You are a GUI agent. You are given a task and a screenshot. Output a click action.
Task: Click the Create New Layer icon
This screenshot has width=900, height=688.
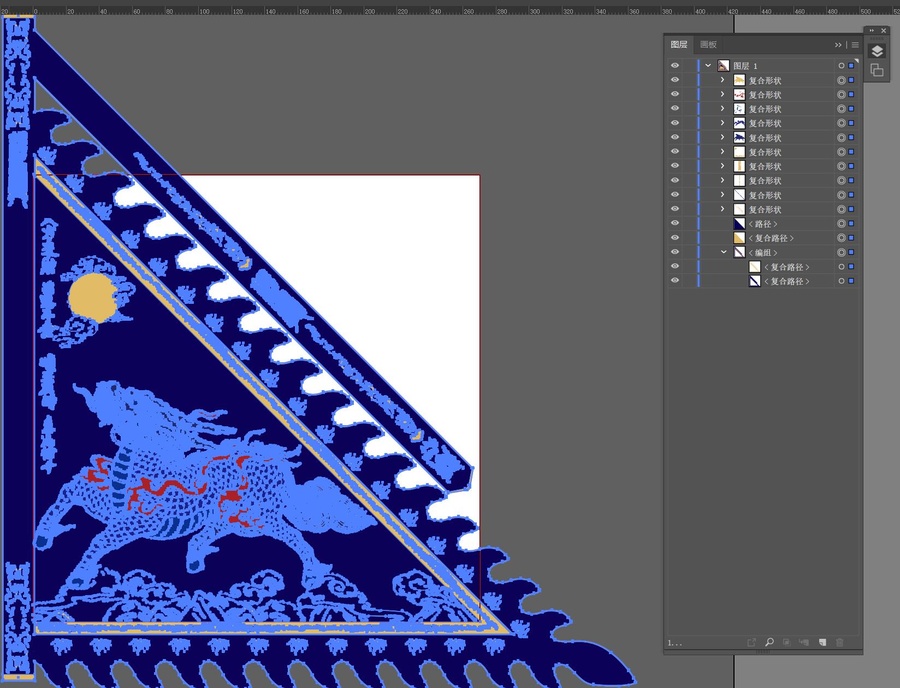tap(822, 643)
